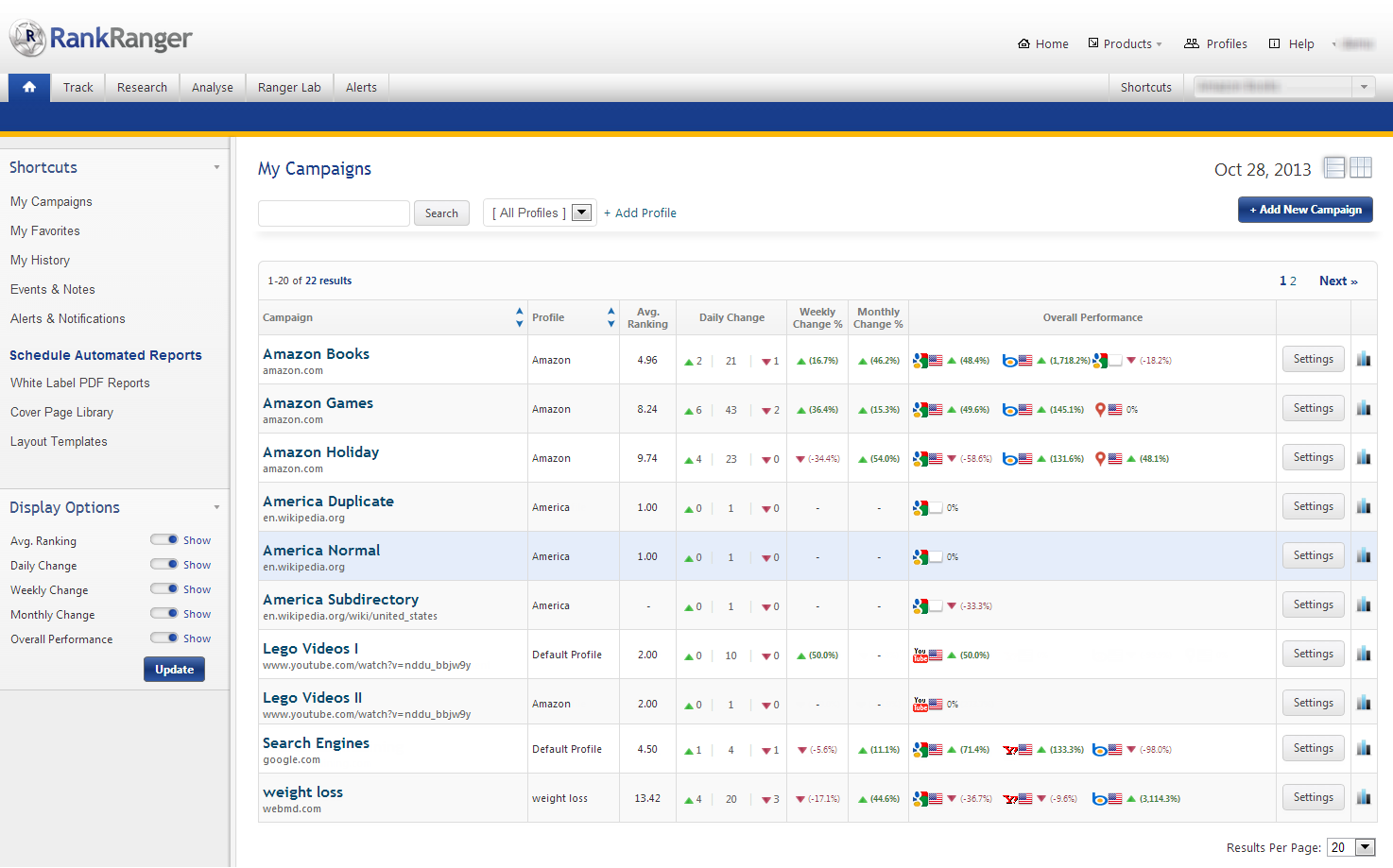Toggle Weekly Change display switch
Image resolution: width=1393 pixels, height=868 pixels.
tap(164, 589)
